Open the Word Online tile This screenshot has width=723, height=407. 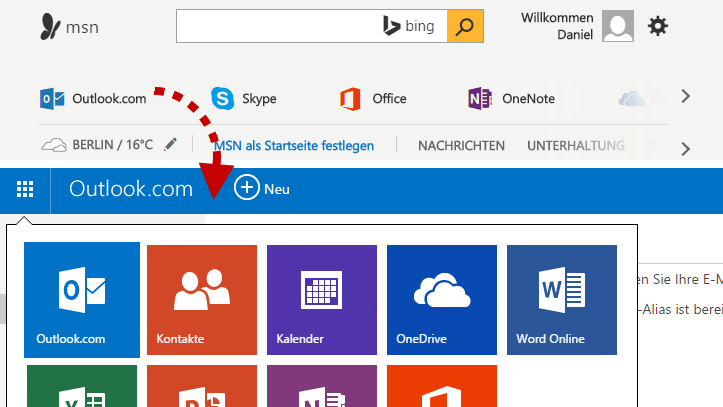tap(562, 300)
